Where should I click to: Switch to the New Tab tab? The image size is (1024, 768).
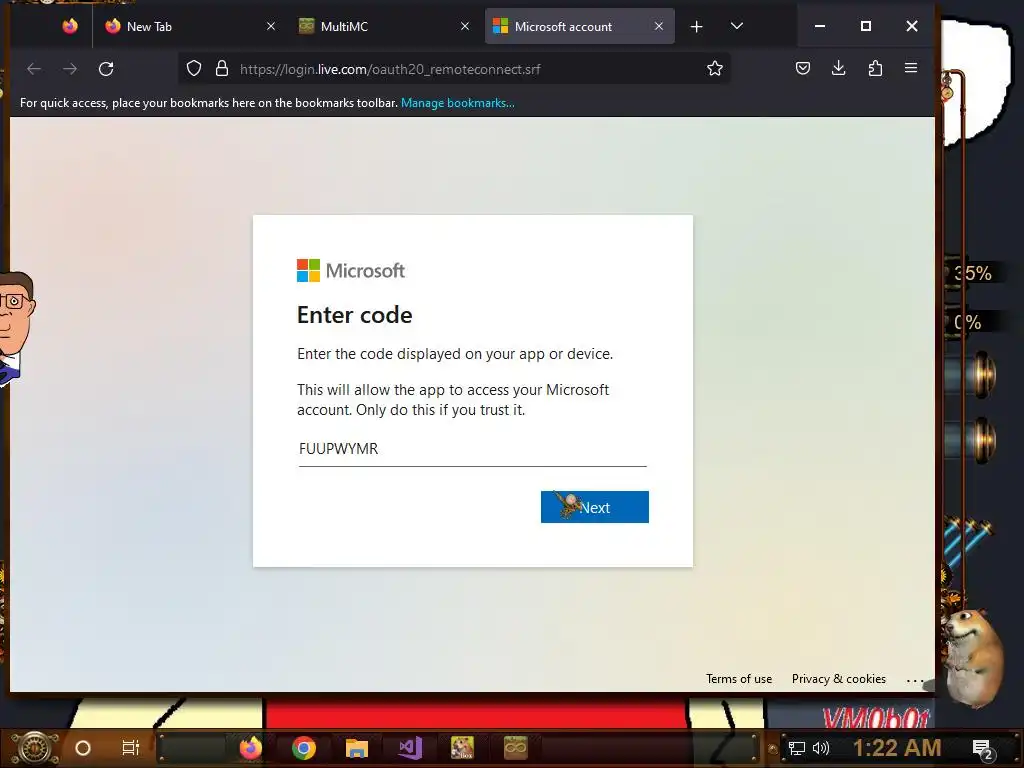pyautogui.click(x=188, y=26)
